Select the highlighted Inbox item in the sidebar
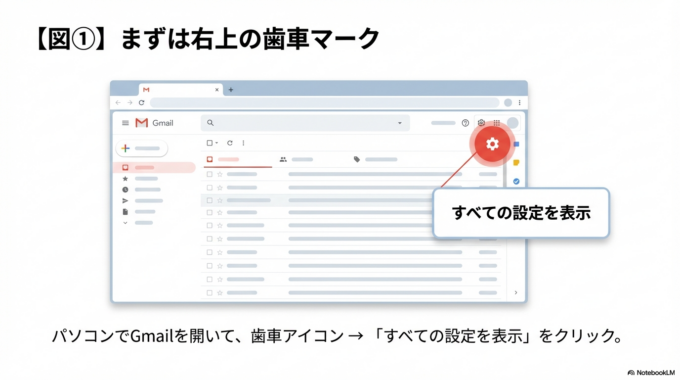 pos(154,167)
